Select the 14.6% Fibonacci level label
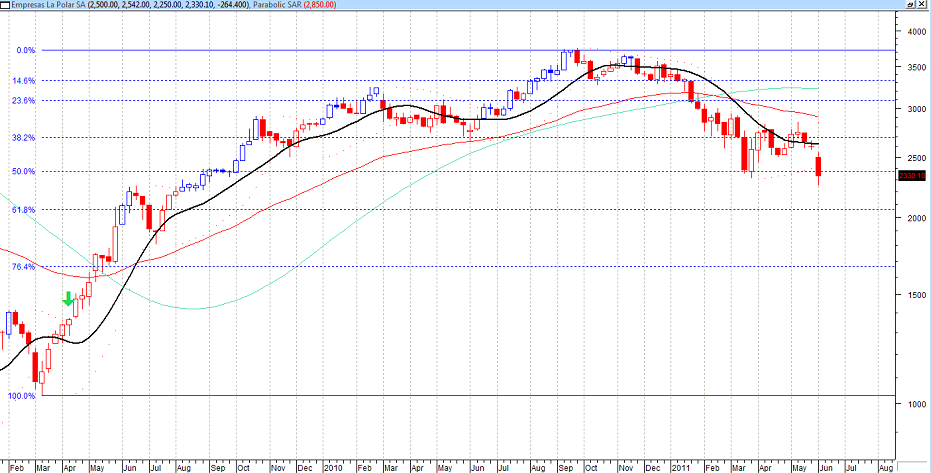This screenshot has width=931, height=473. click(x=24, y=81)
